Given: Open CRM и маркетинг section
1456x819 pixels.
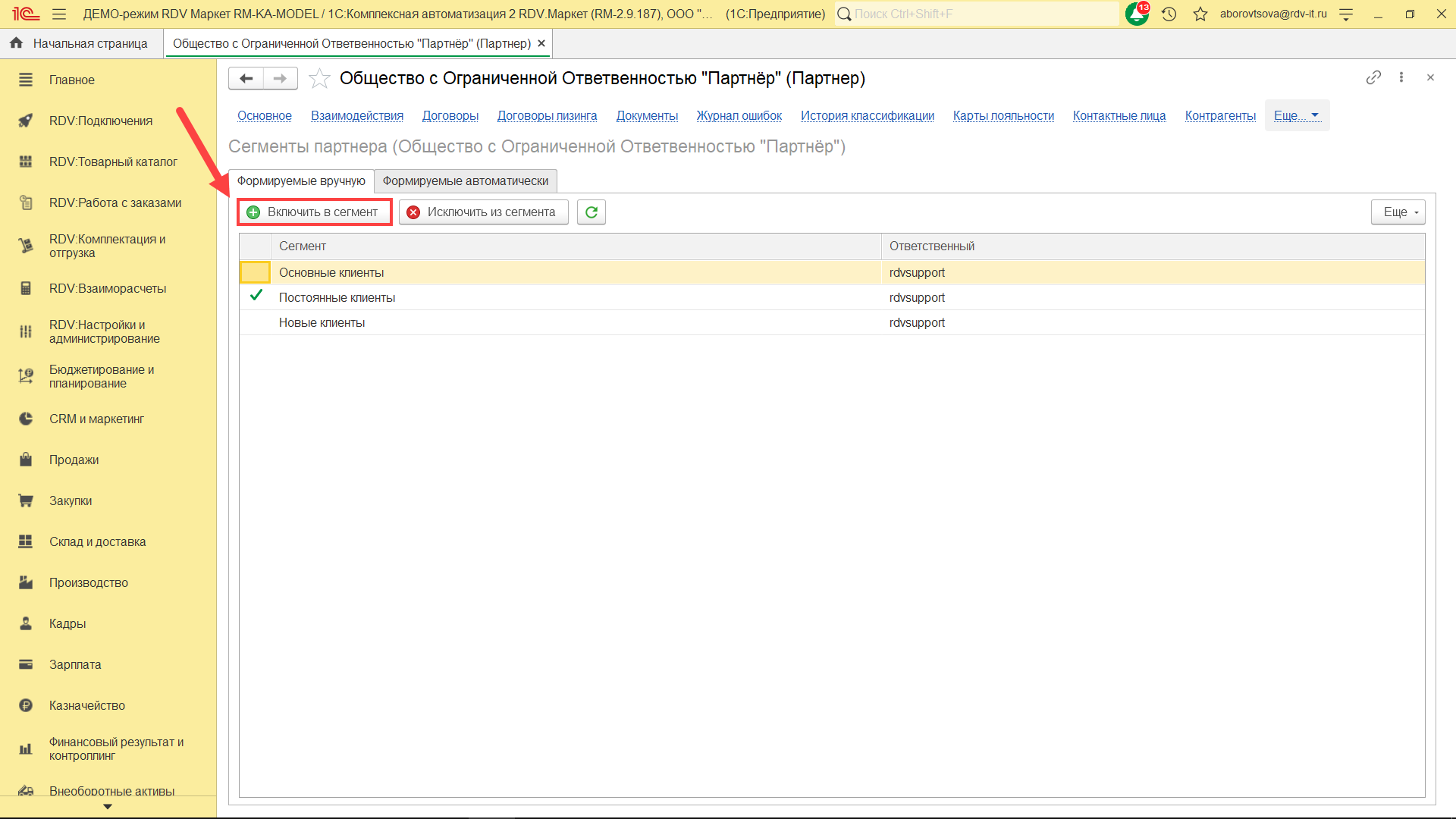Looking at the screenshot, I should pyautogui.click(x=96, y=419).
